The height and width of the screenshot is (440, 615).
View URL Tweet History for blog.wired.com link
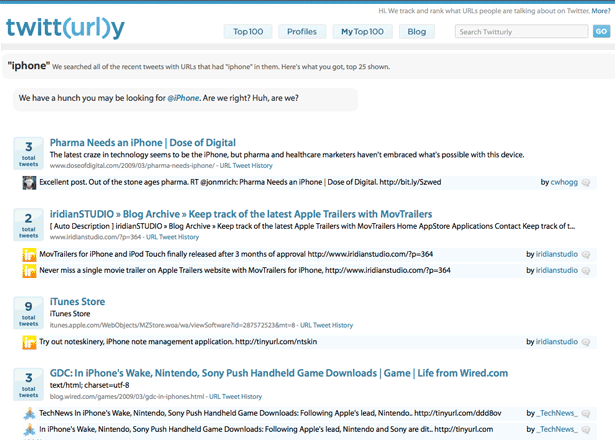point(235,396)
